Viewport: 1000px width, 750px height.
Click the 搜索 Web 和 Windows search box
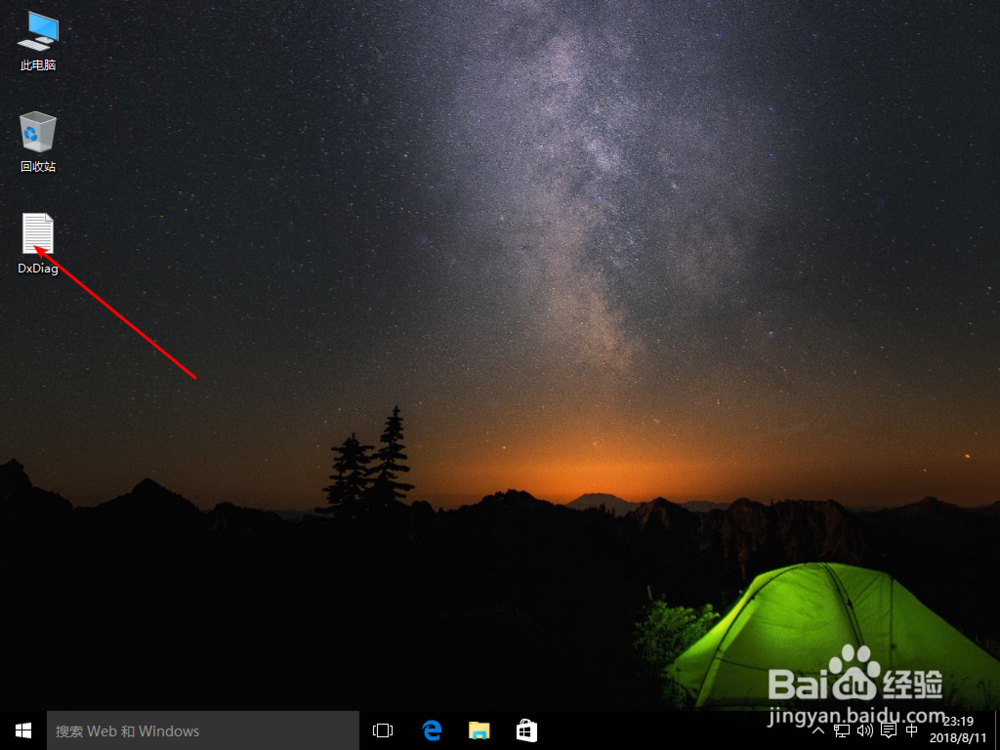click(x=203, y=731)
